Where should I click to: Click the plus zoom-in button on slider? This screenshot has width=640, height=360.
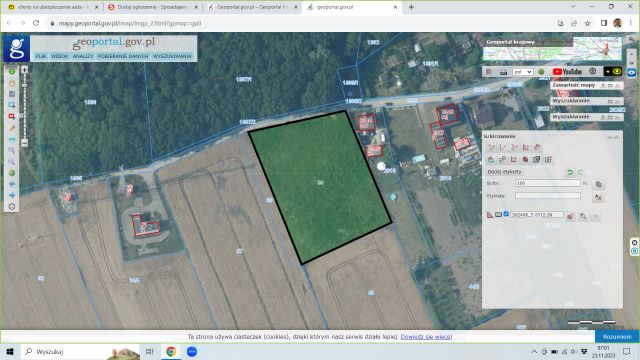pyautogui.click(x=24, y=70)
